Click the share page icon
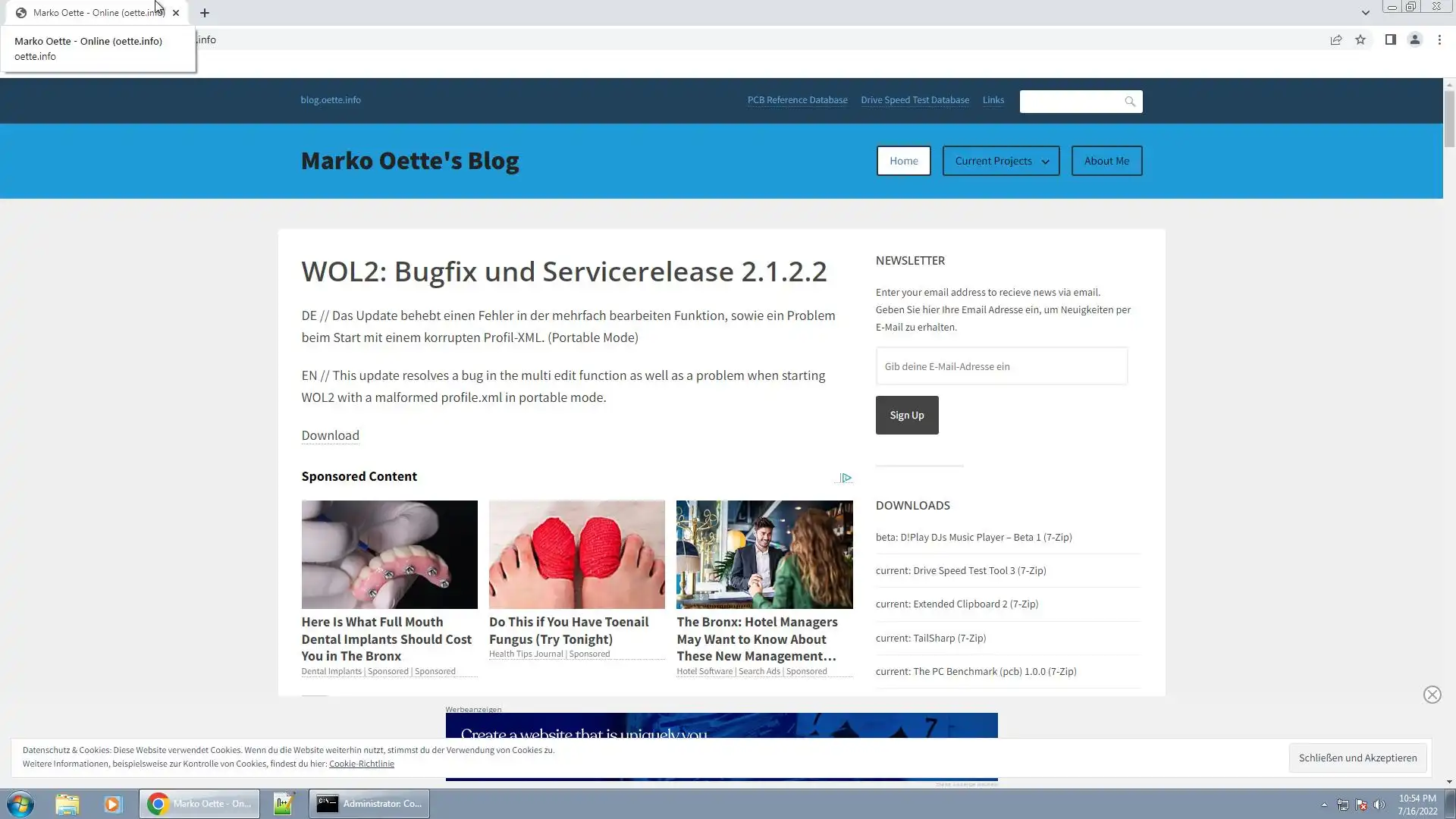The height and width of the screenshot is (819, 1456). click(1336, 39)
